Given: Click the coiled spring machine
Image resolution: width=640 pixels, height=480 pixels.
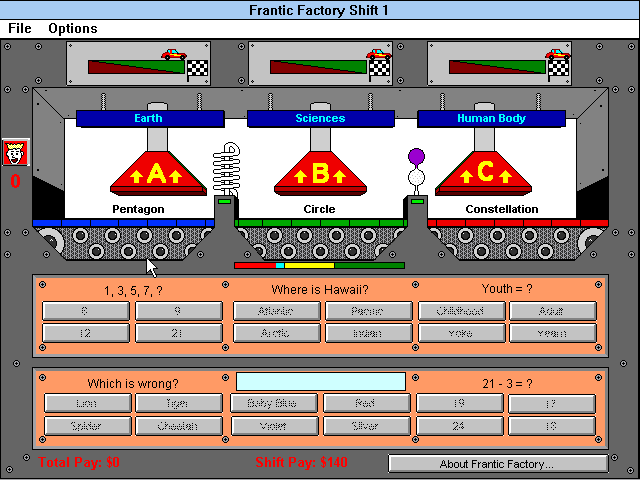Looking at the screenshot, I should tap(227, 169).
